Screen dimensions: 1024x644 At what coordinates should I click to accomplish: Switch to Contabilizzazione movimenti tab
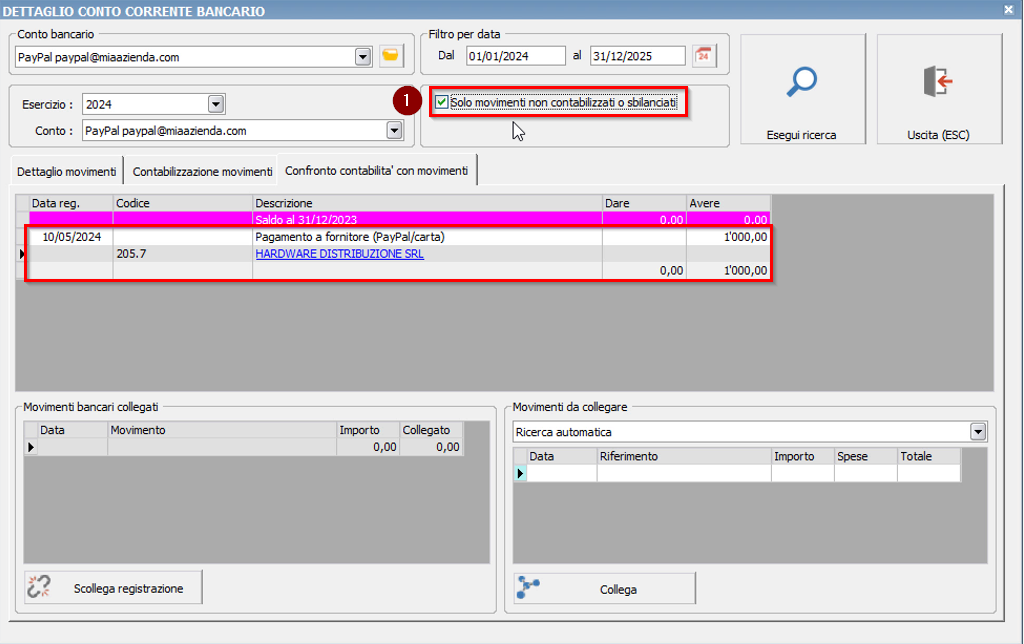(x=202, y=171)
